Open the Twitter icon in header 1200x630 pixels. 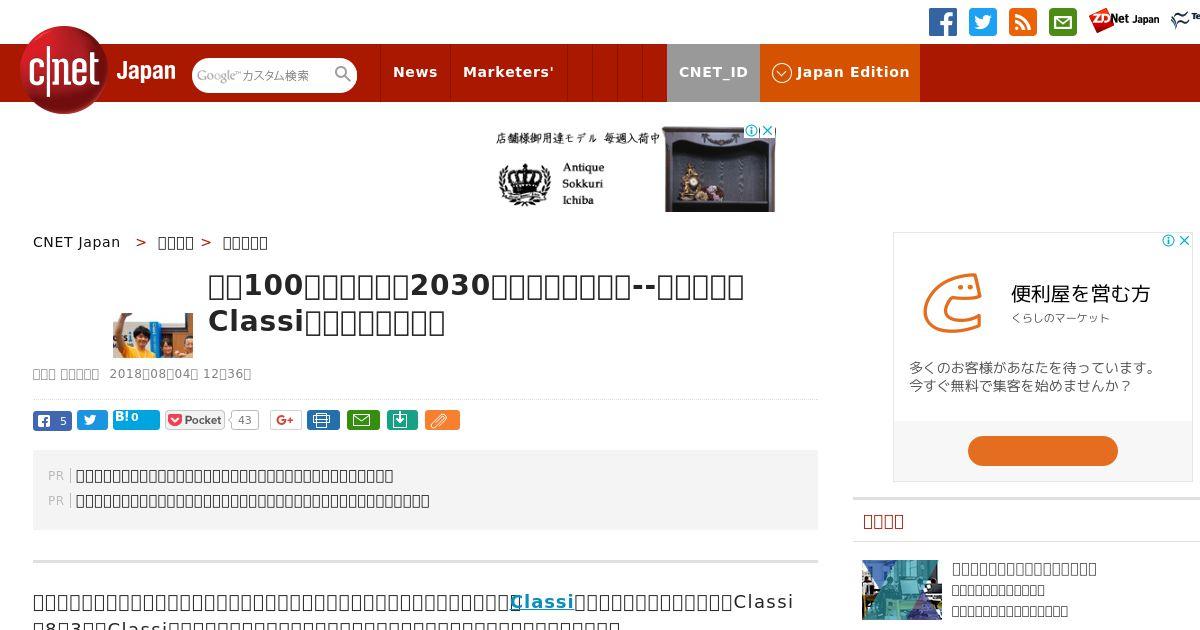pos(983,22)
